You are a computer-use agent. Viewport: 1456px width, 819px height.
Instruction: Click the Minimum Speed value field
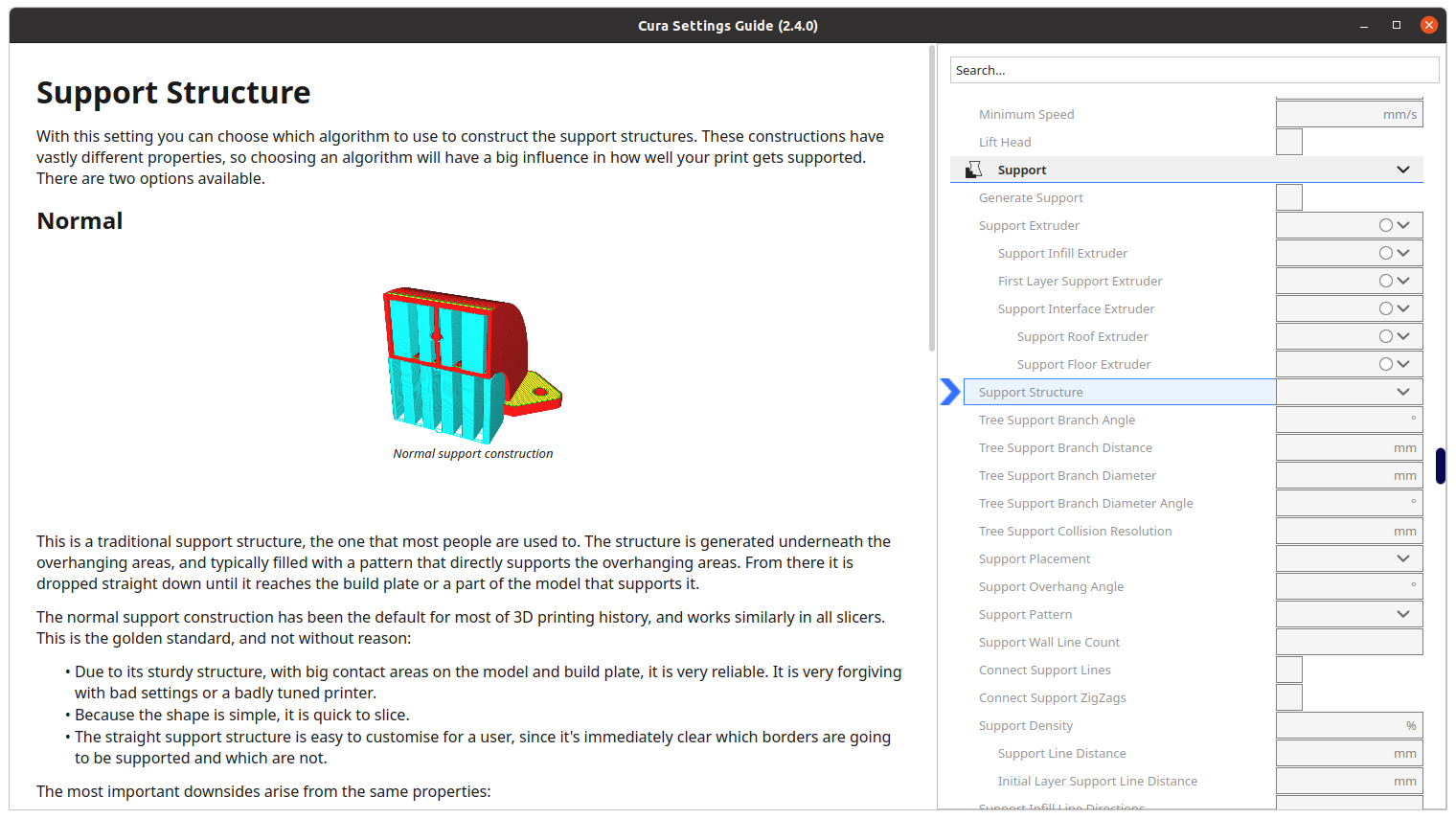[x=1349, y=114]
